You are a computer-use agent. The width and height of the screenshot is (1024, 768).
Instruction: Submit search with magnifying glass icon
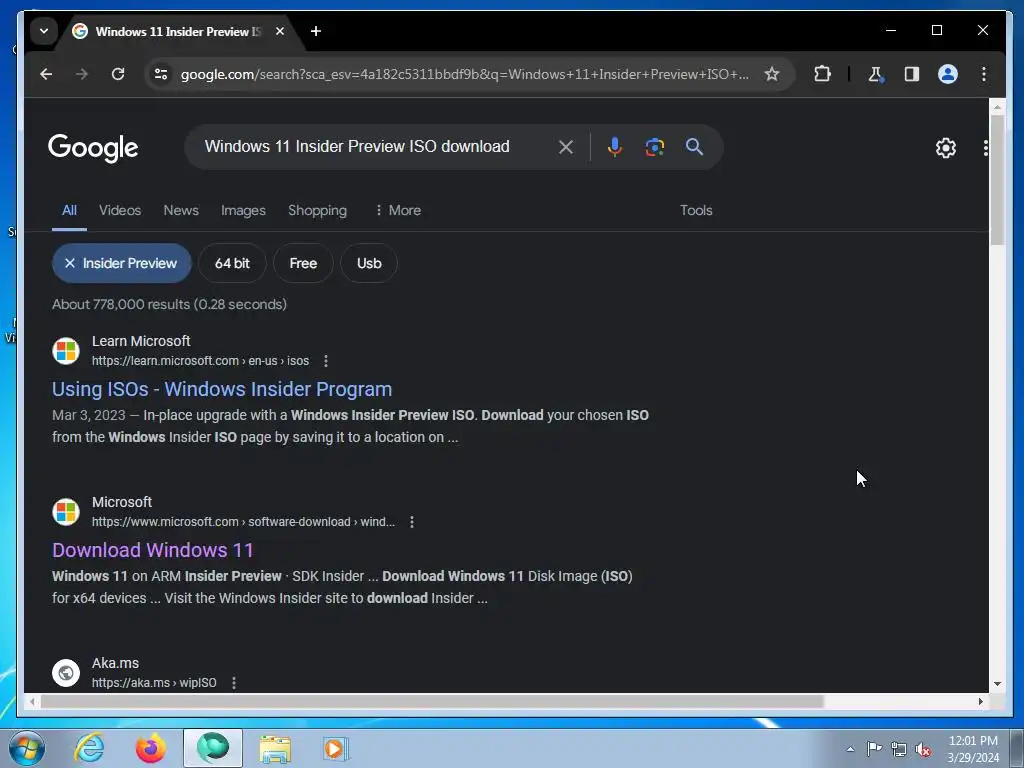(x=694, y=147)
